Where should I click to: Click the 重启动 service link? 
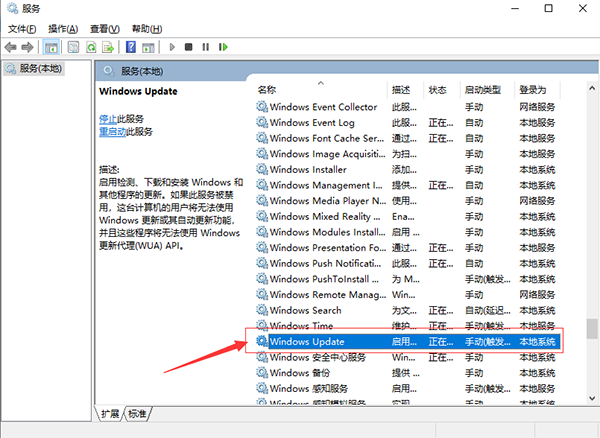point(113,131)
